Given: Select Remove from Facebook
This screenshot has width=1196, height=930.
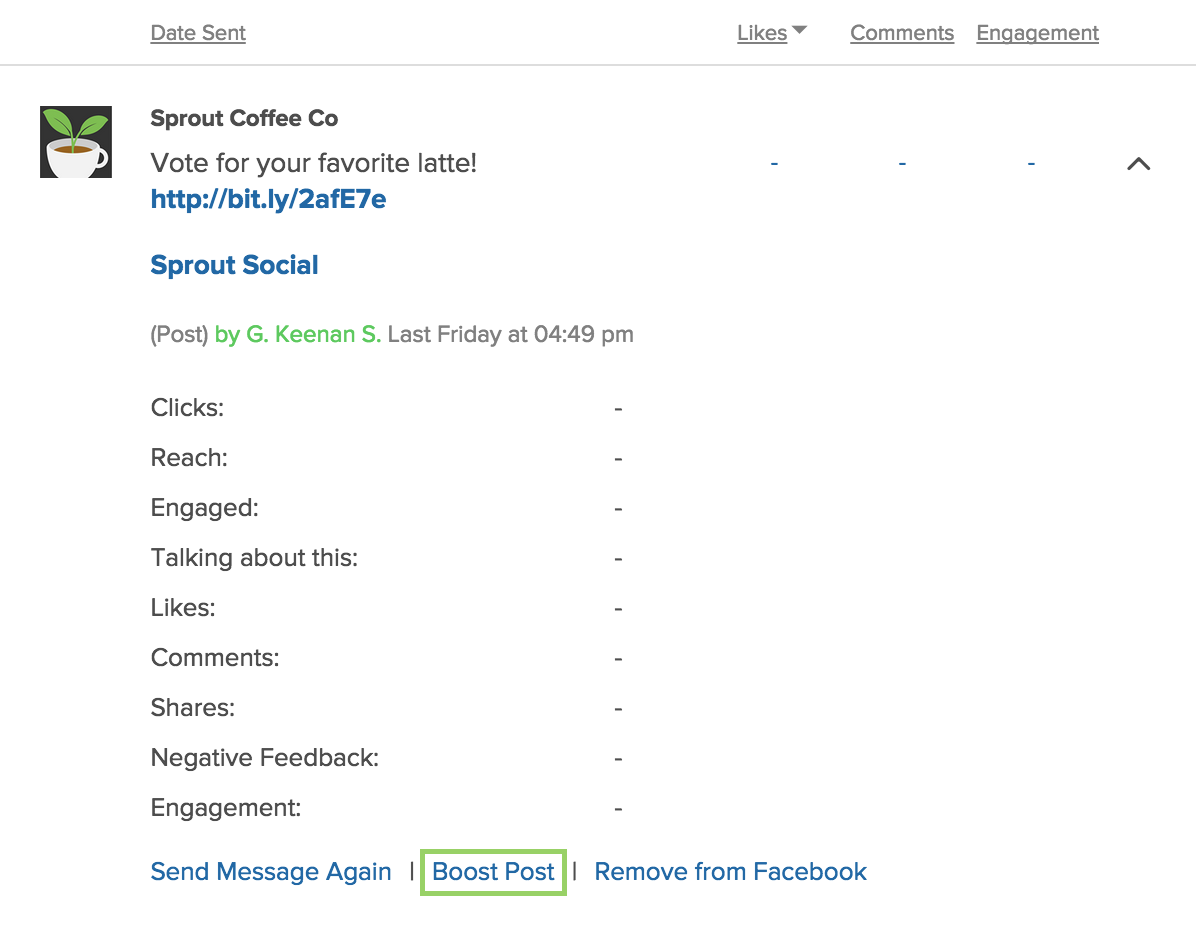Looking at the screenshot, I should [x=730, y=871].
